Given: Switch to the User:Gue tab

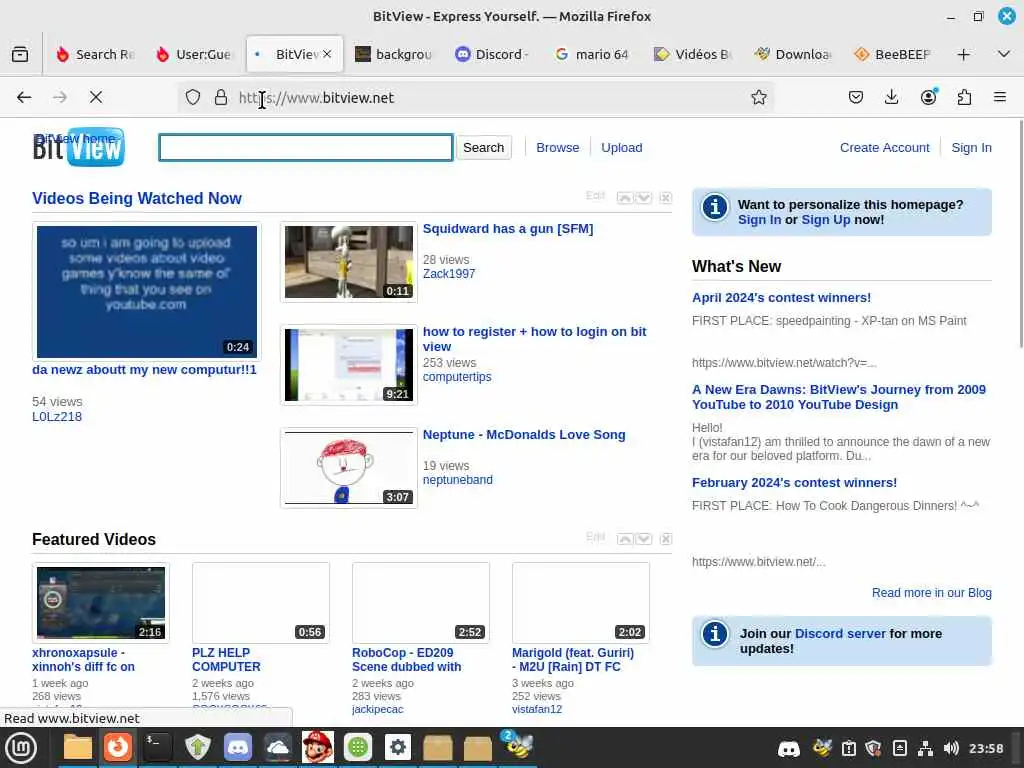Looking at the screenshot, I should point(194,54).
